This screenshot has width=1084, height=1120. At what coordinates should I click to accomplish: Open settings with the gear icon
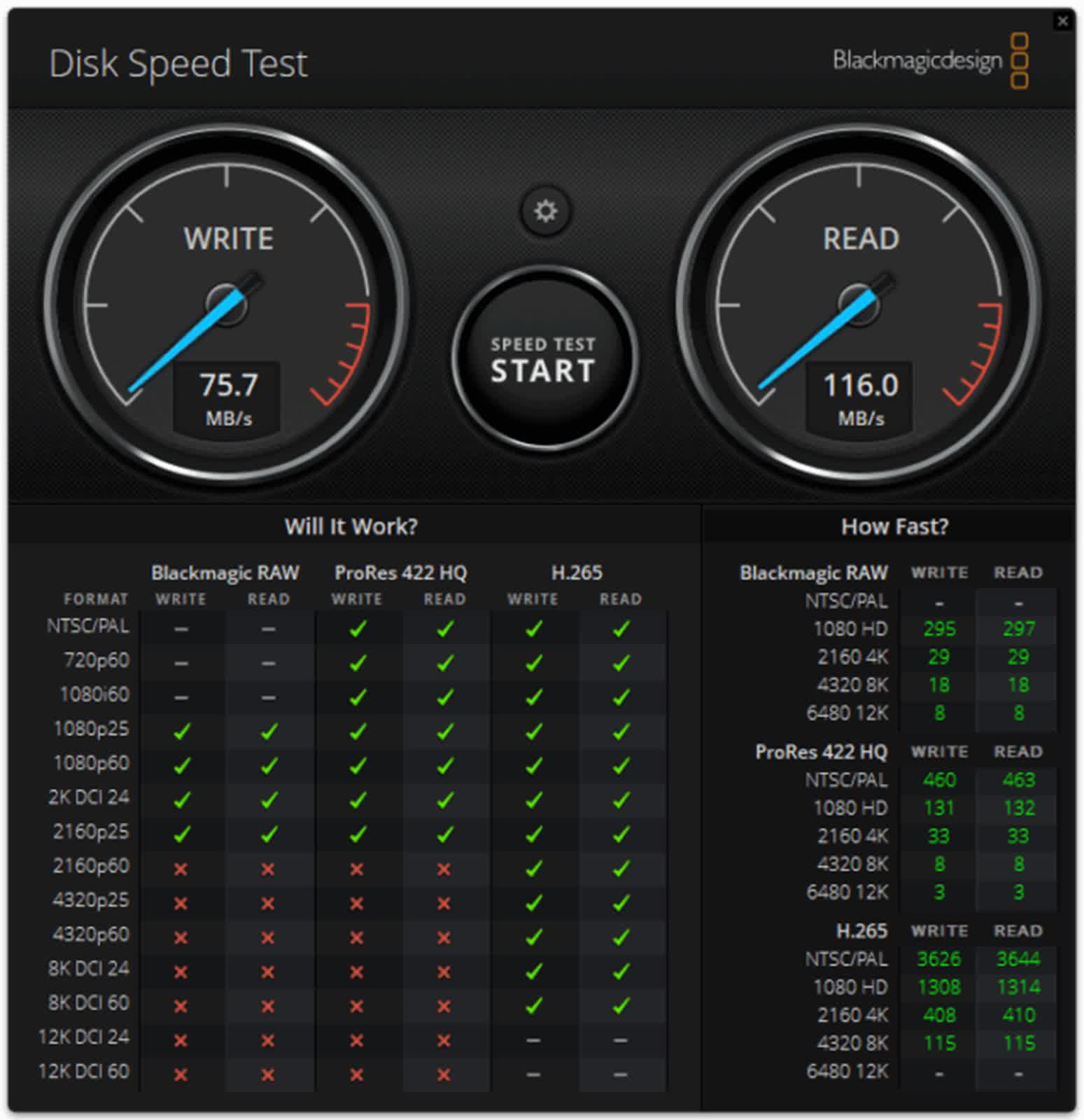(546, 211)
